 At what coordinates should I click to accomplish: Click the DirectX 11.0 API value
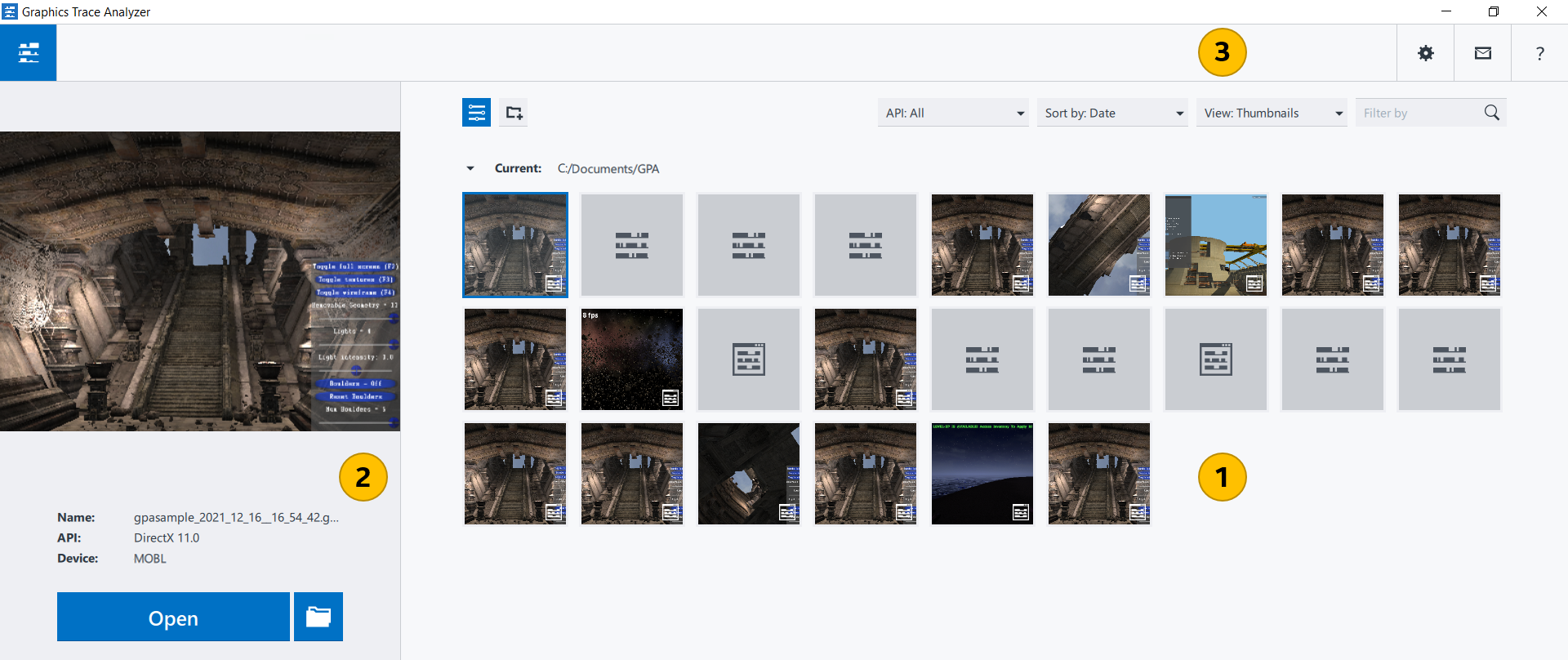pyautogui.click(x=167, y=537)
